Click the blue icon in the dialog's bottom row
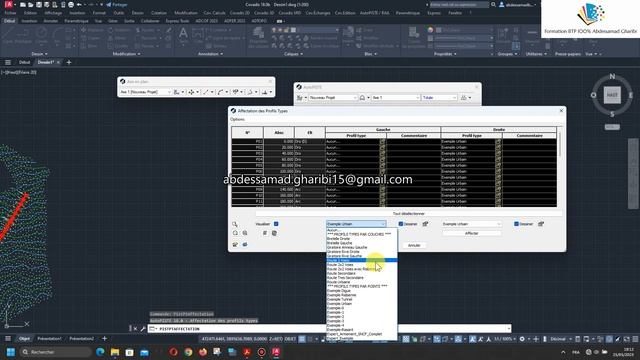This screenshot has width=640, height=360. tap(245, 244)
